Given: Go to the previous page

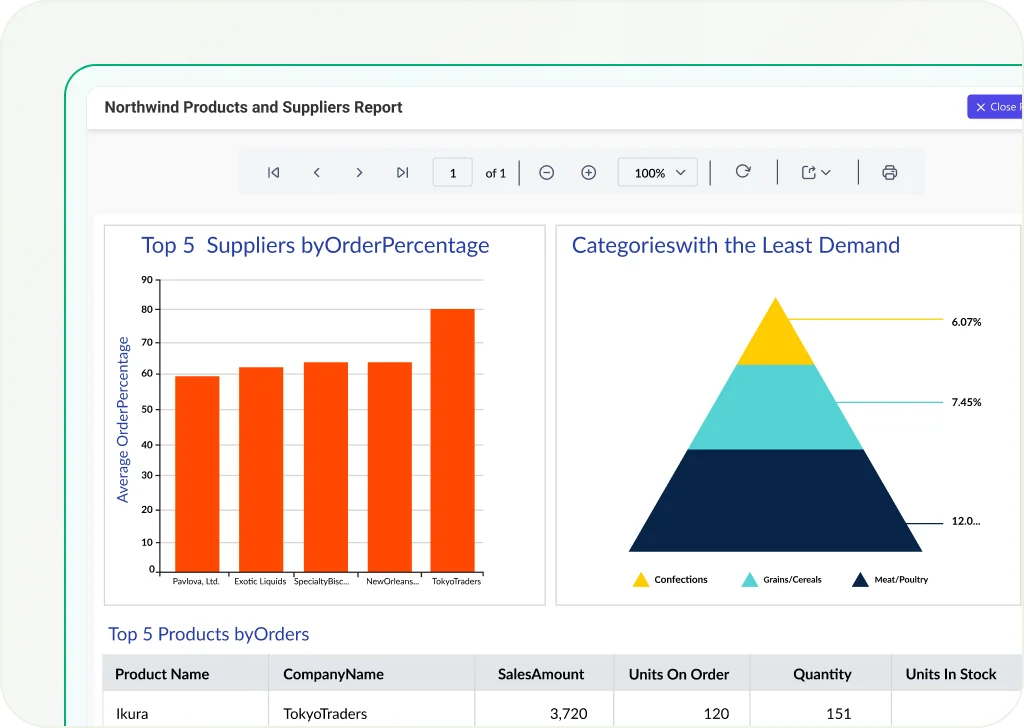Looking at the screenshot, I should tap(316, 172).
